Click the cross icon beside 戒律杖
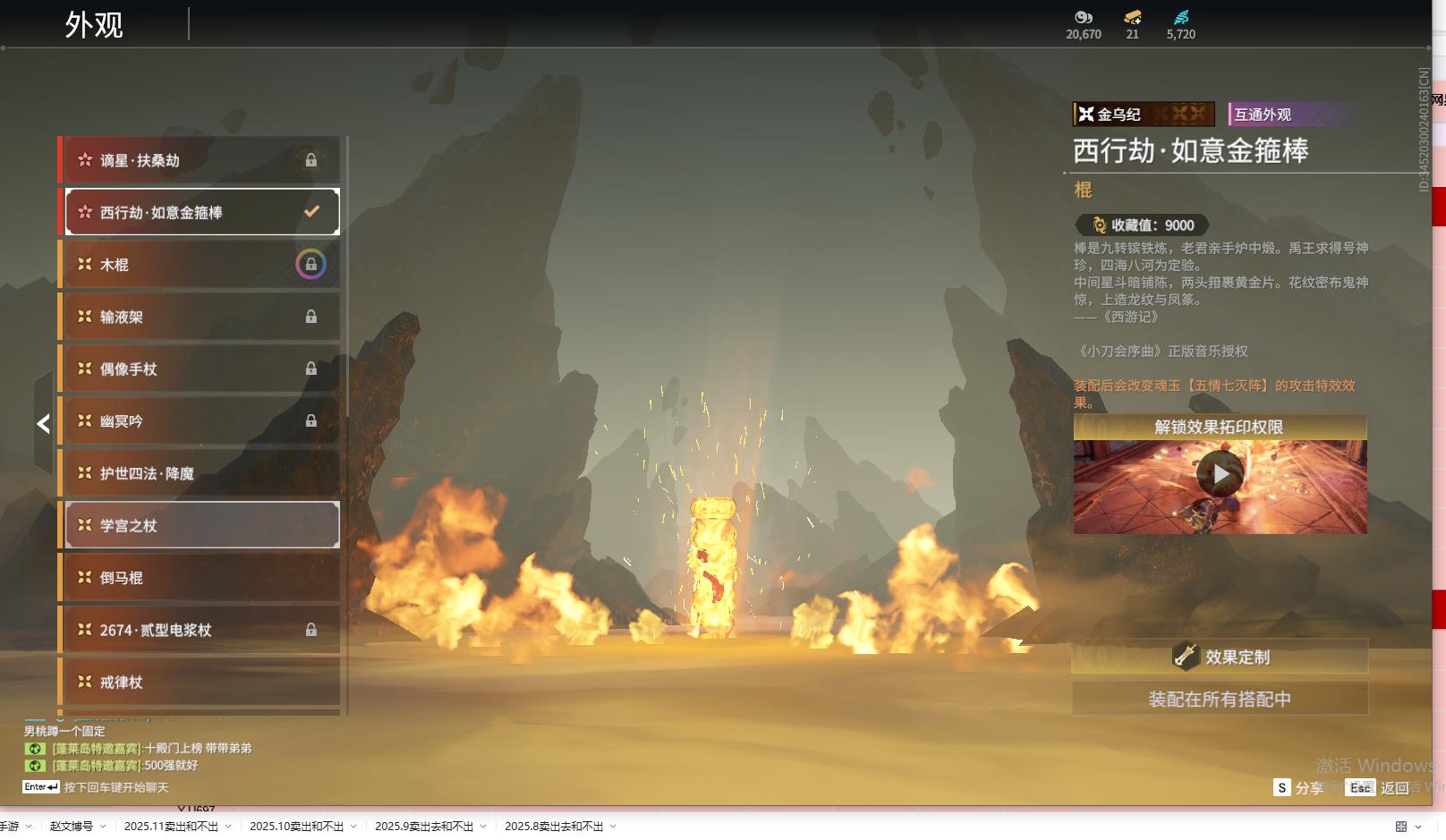Screen dimensions: 1446x840 tap(85, 682)
